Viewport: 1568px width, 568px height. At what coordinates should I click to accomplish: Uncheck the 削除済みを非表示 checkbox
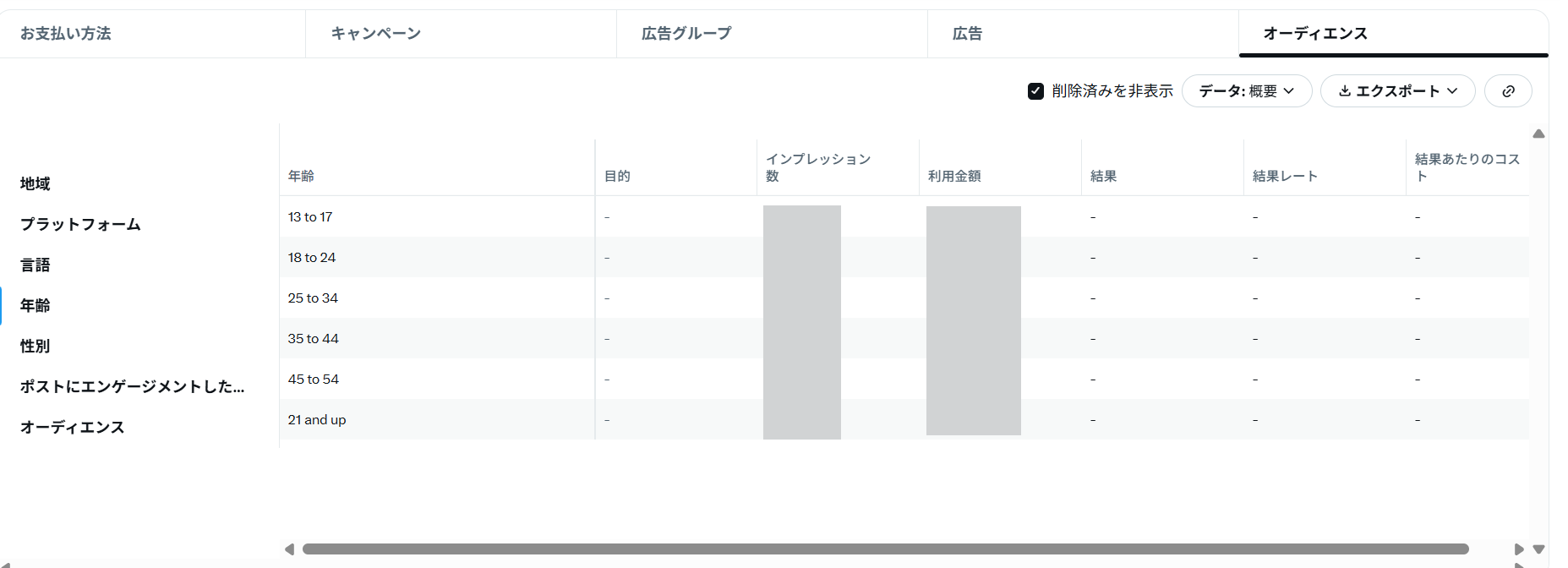pyautogui.click(x=1035, y=91)
